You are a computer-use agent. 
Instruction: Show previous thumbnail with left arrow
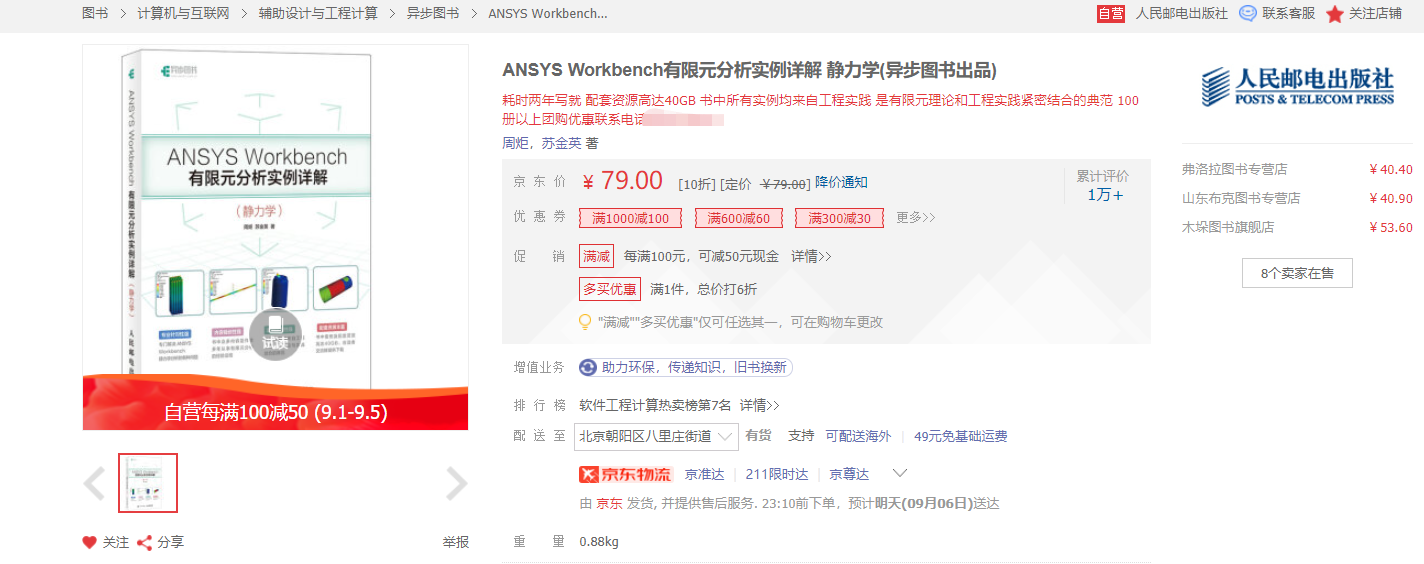point(94,484)
